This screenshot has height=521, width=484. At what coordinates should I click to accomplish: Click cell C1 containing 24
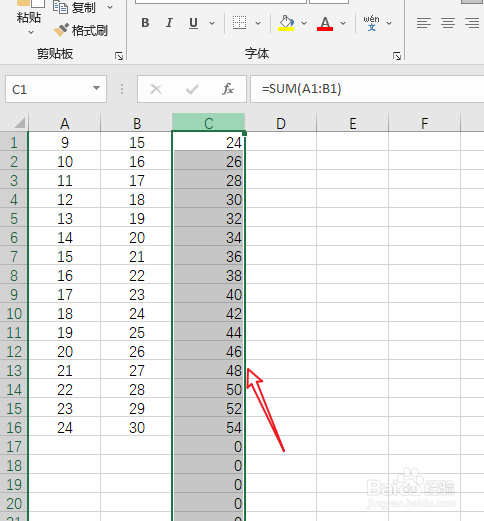209,142
